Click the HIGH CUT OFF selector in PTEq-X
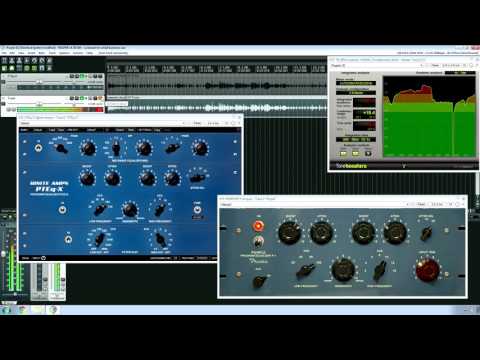The height and width of the screenshot is (360, 480). click(161, 239)
